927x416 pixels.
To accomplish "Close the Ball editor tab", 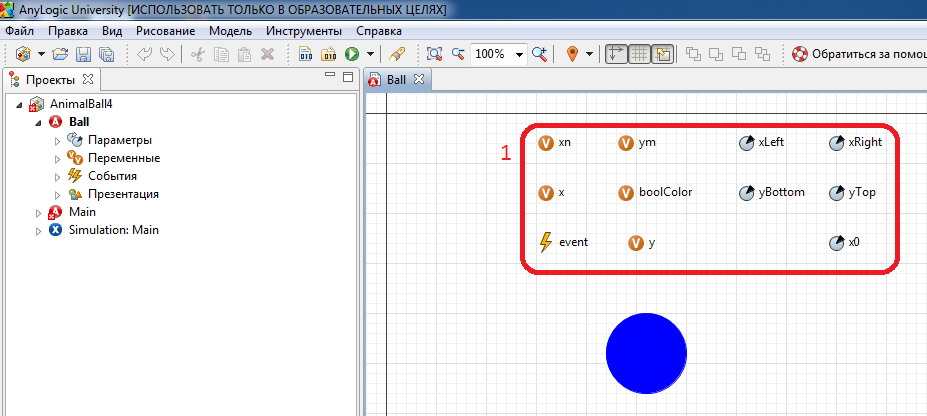I will point(419,79).
